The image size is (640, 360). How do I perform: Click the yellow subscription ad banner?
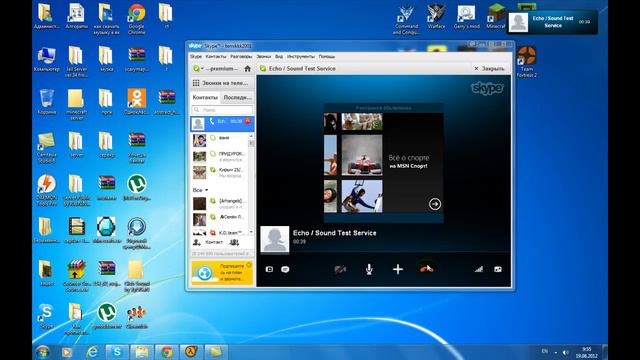click(x=222, y=272)
